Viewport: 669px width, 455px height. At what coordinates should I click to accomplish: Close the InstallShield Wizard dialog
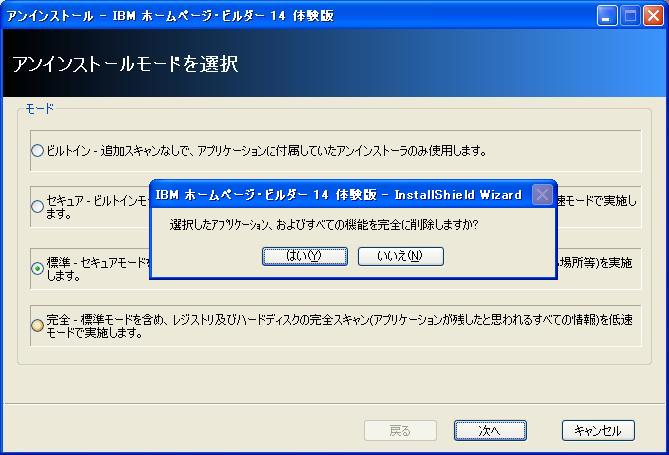(542, 195)
